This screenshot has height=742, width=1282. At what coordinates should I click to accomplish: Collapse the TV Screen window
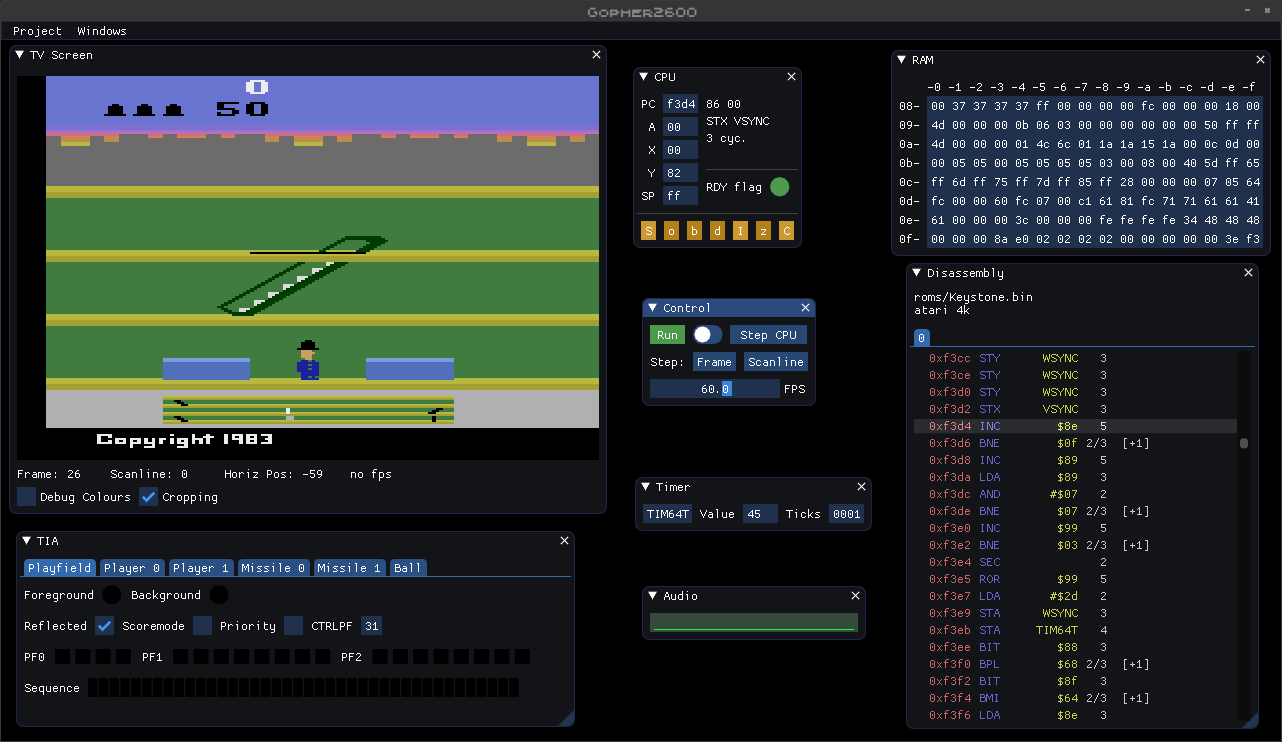(20, 55)
